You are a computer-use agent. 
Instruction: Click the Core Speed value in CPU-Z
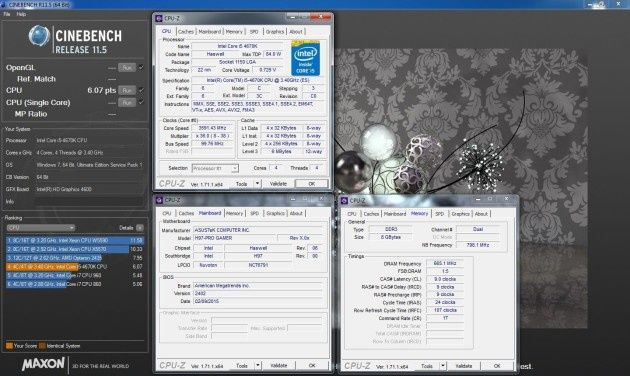pos(213,128)
